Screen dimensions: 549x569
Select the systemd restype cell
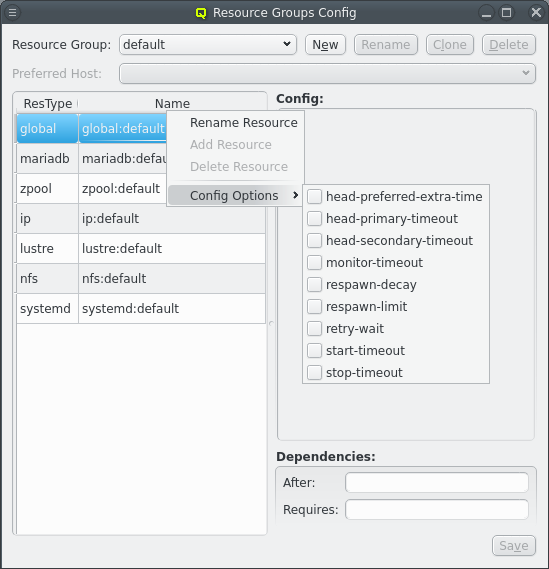48,309
